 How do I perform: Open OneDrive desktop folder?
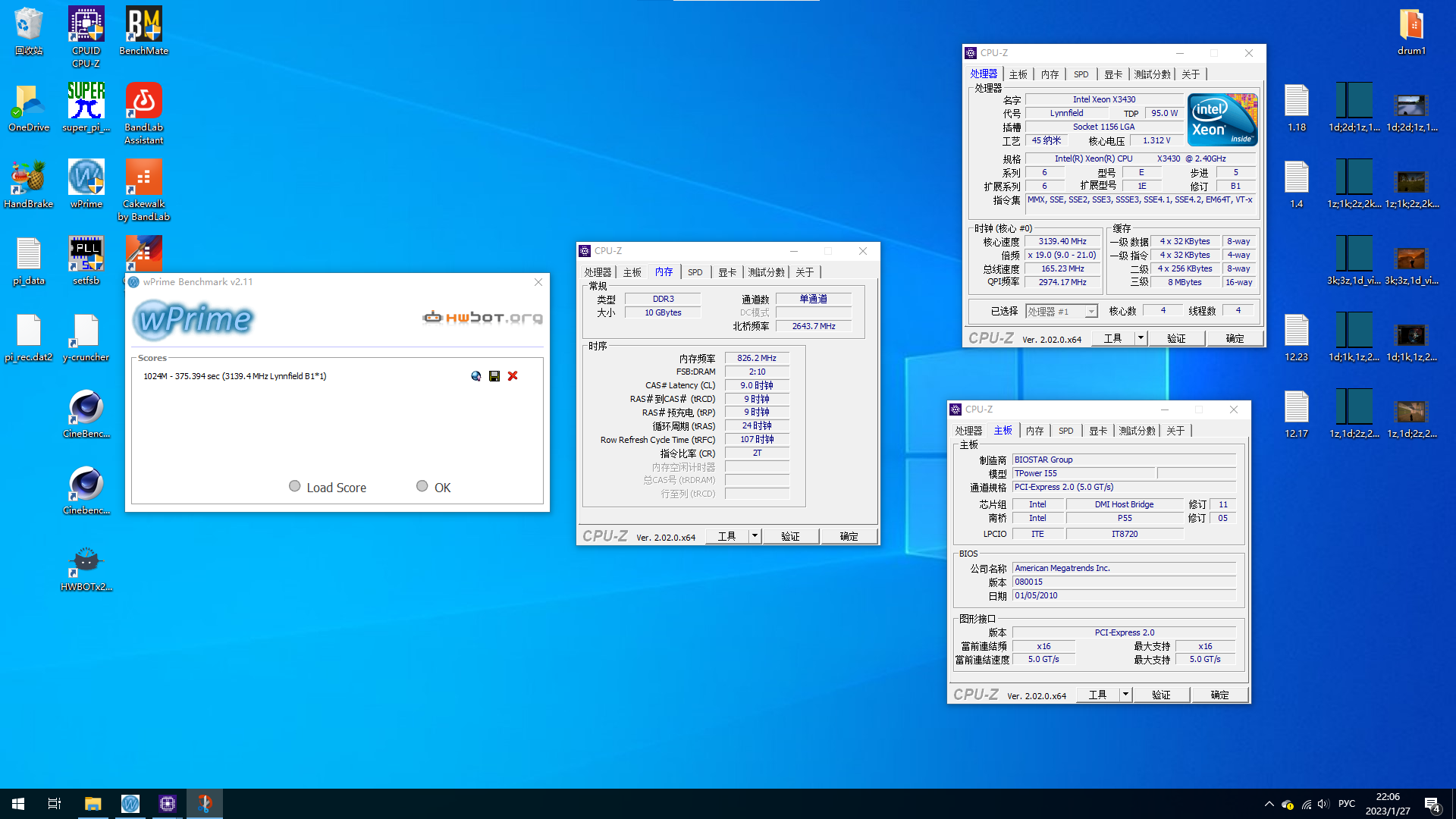click(x=29, y=108)
